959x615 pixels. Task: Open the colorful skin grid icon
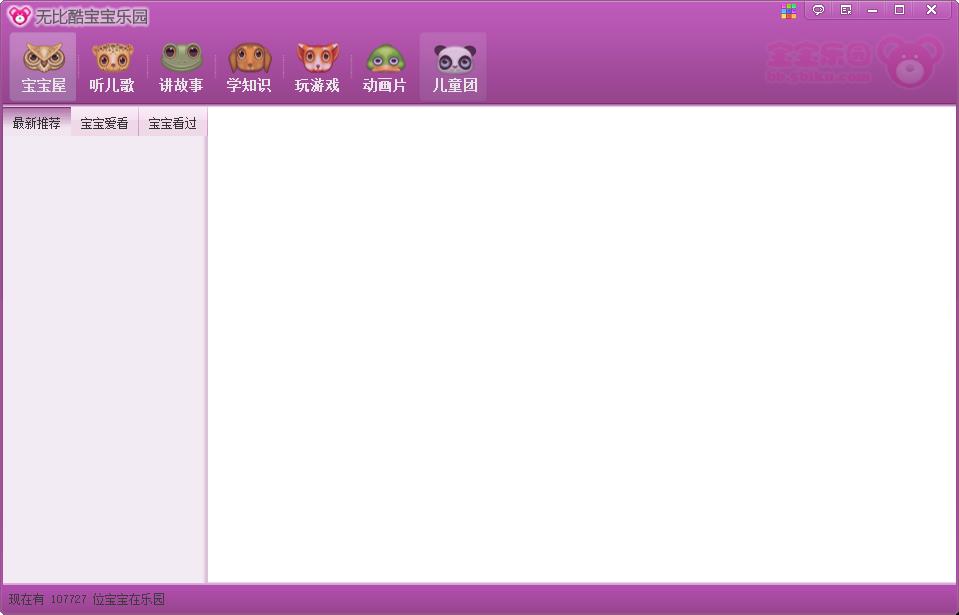click(x=789, y=11)
